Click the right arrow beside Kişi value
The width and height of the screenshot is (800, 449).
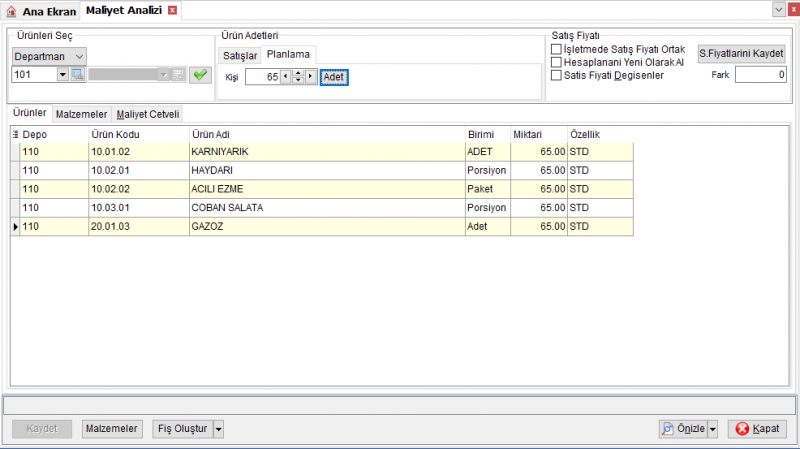(310, 77)
